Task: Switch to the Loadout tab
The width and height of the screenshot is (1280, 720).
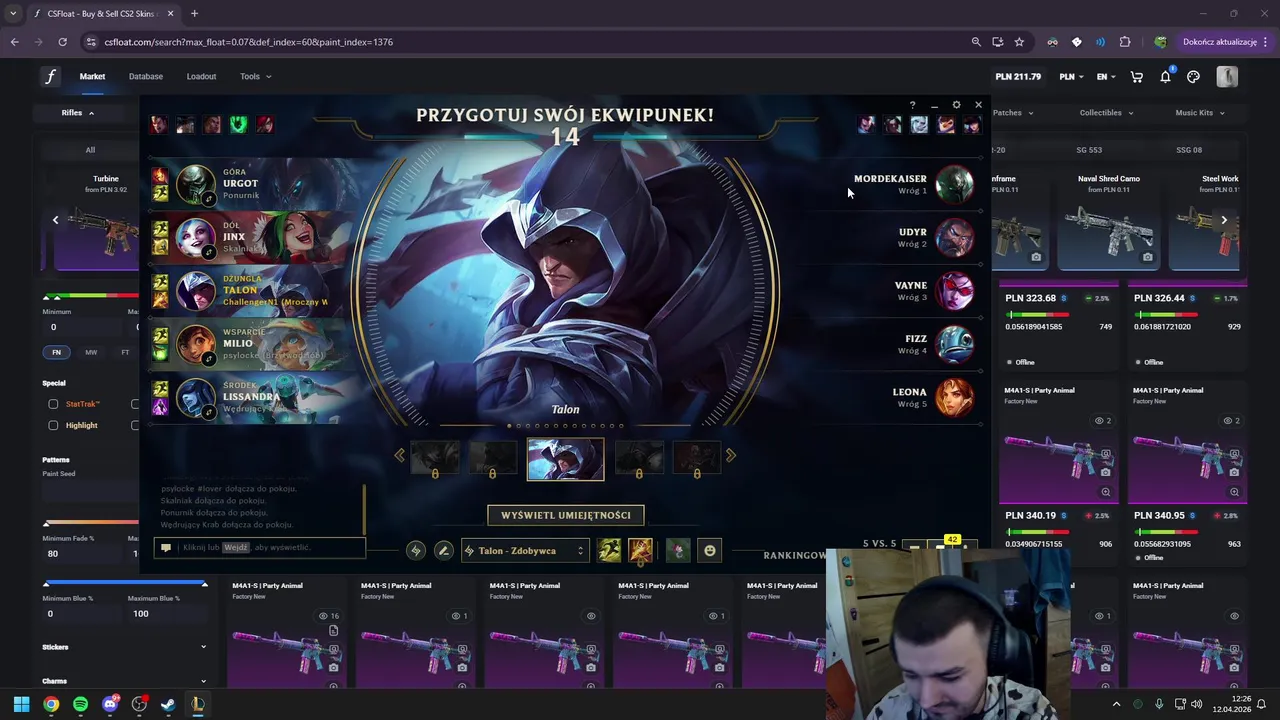Action: [201, 77]
